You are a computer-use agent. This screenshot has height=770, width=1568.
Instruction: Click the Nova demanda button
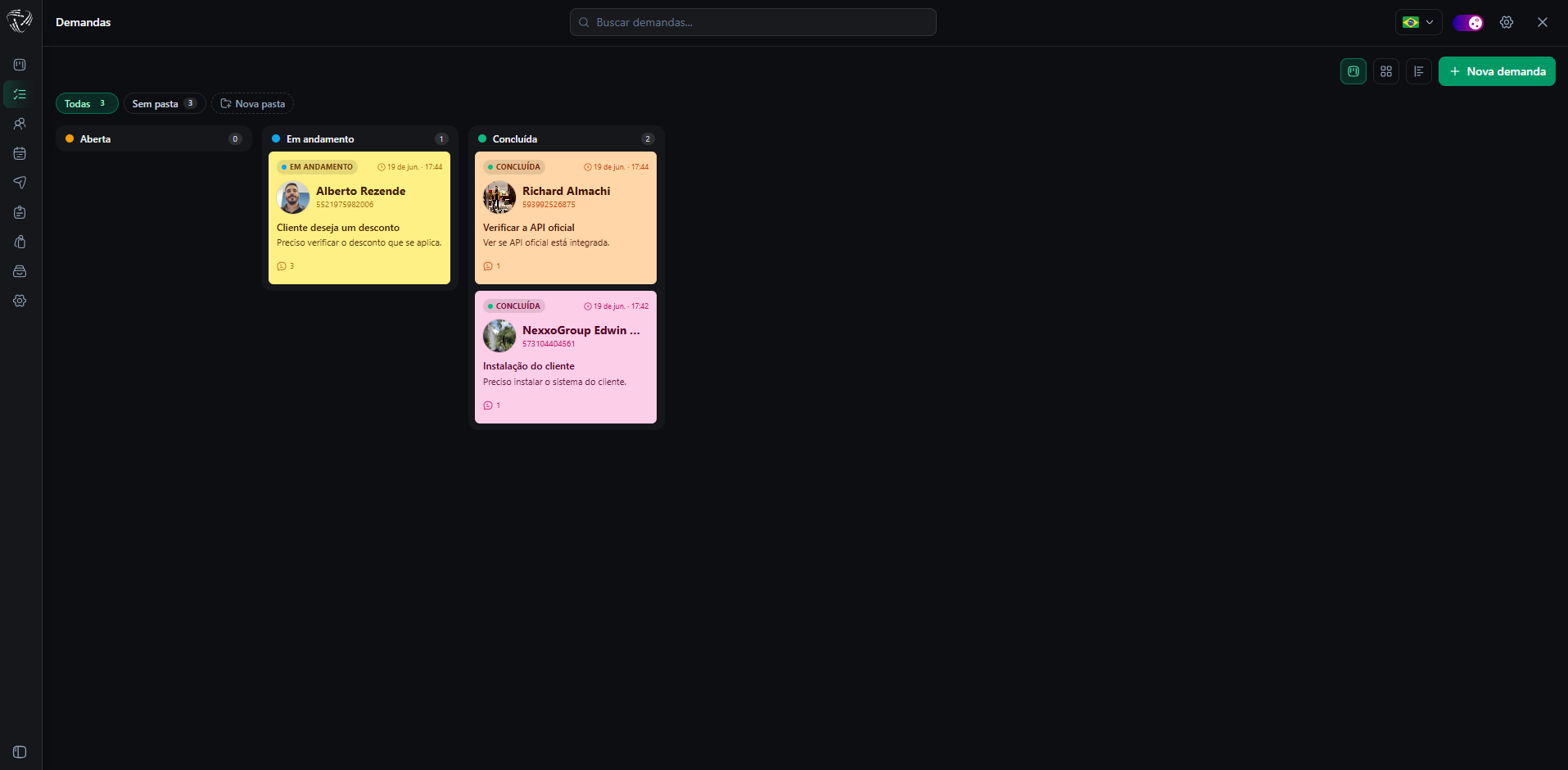click(1497, 71)
